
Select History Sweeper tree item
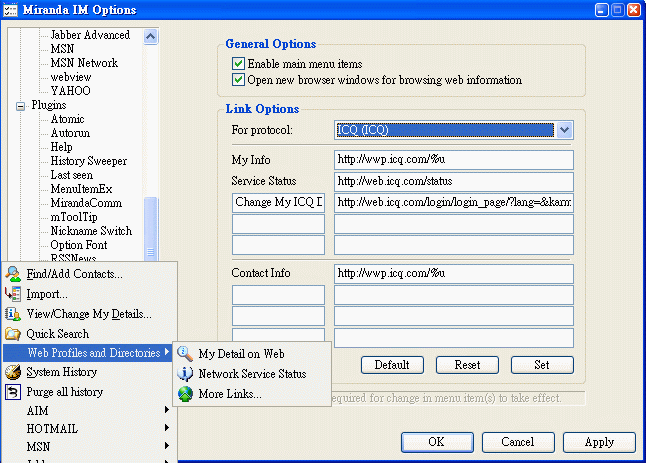point(89,161)
